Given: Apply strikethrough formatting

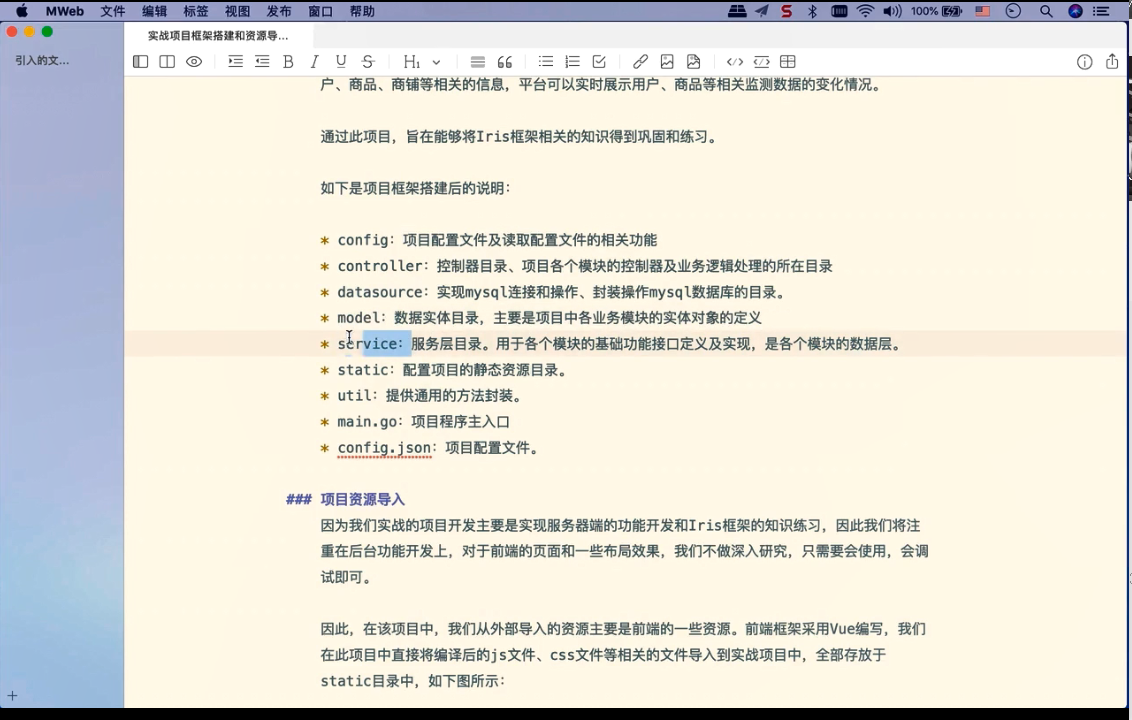Looking at the screenshot, I should (368, 62).
